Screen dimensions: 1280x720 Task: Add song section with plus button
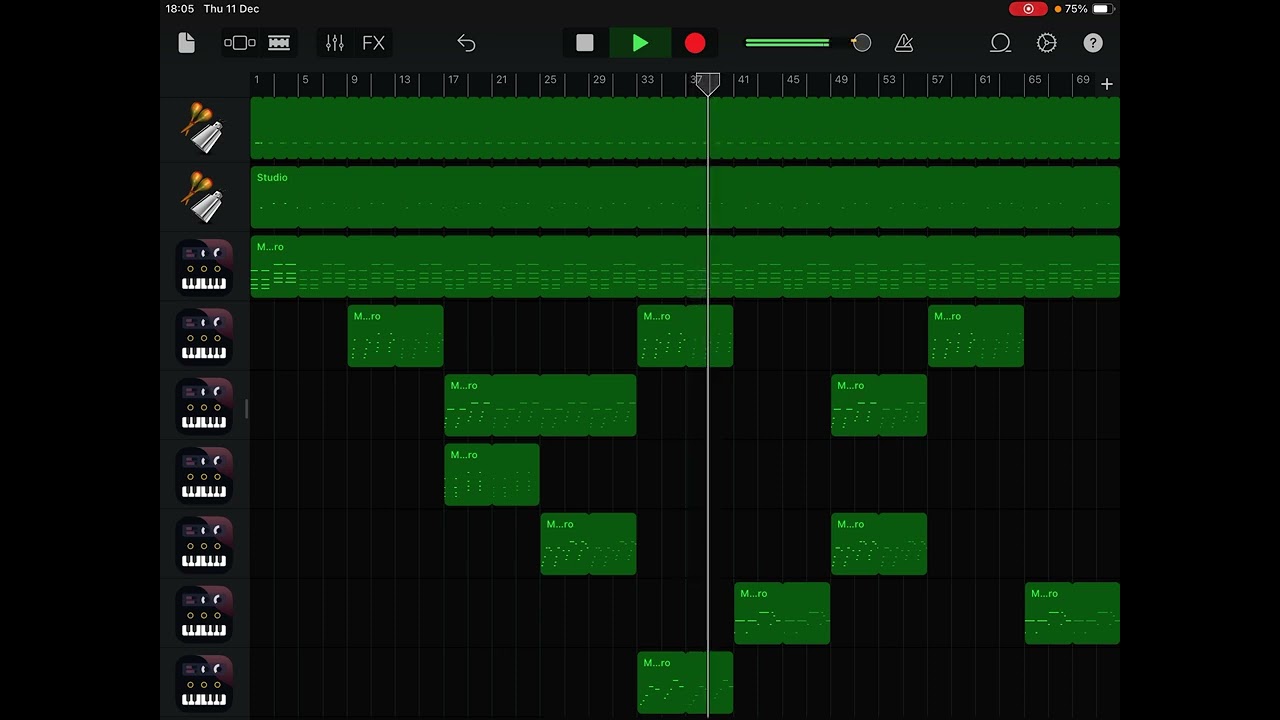[1107, 84]
